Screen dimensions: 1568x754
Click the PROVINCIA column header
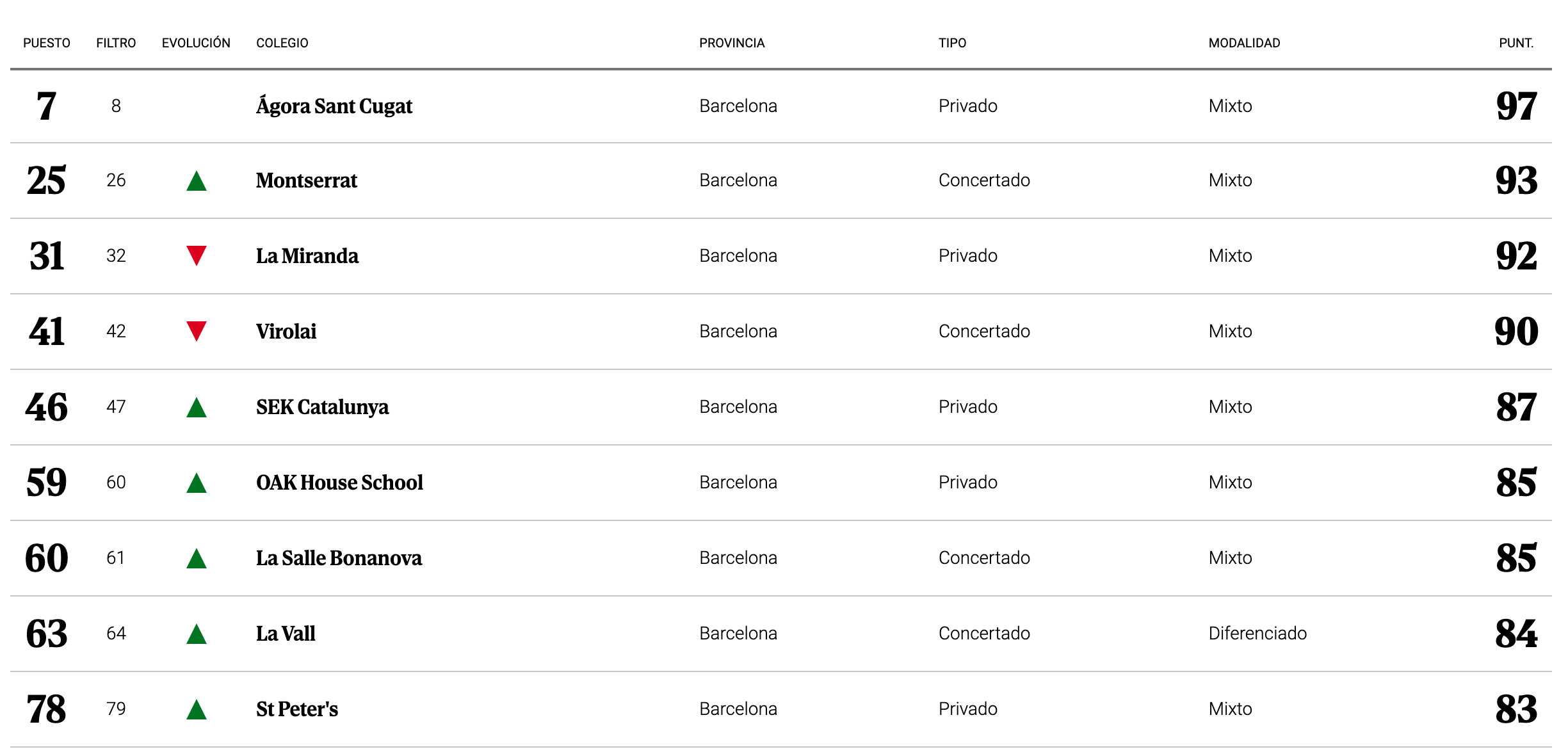coord(732,43)
